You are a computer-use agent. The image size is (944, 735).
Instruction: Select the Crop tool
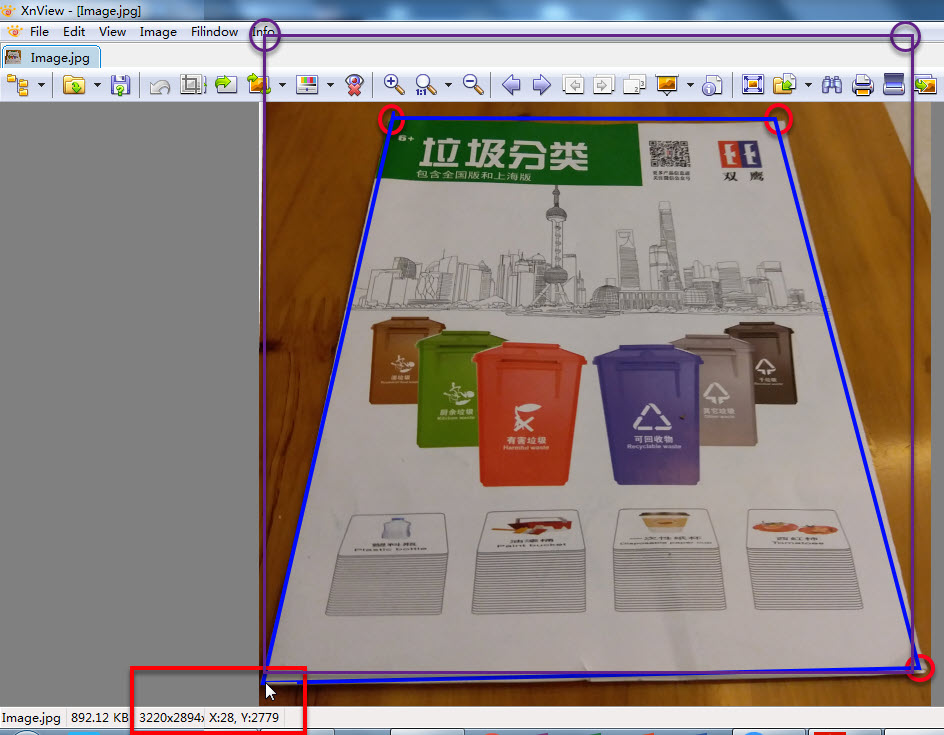point(189,84)
